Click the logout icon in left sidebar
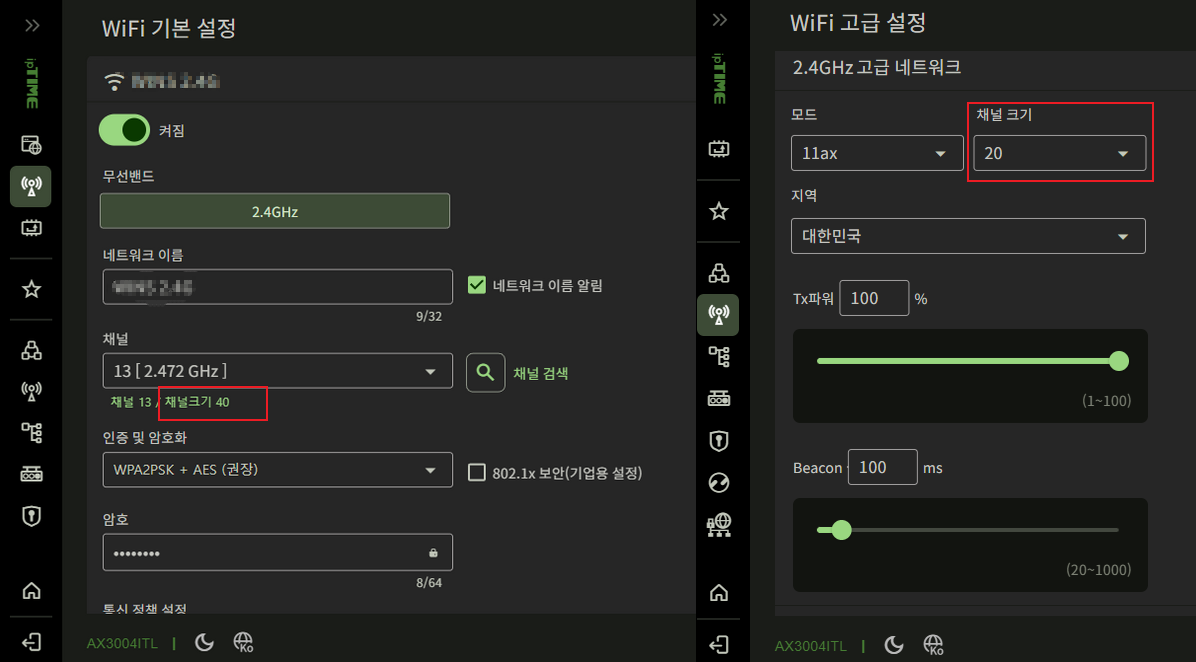 click(31, 641)
